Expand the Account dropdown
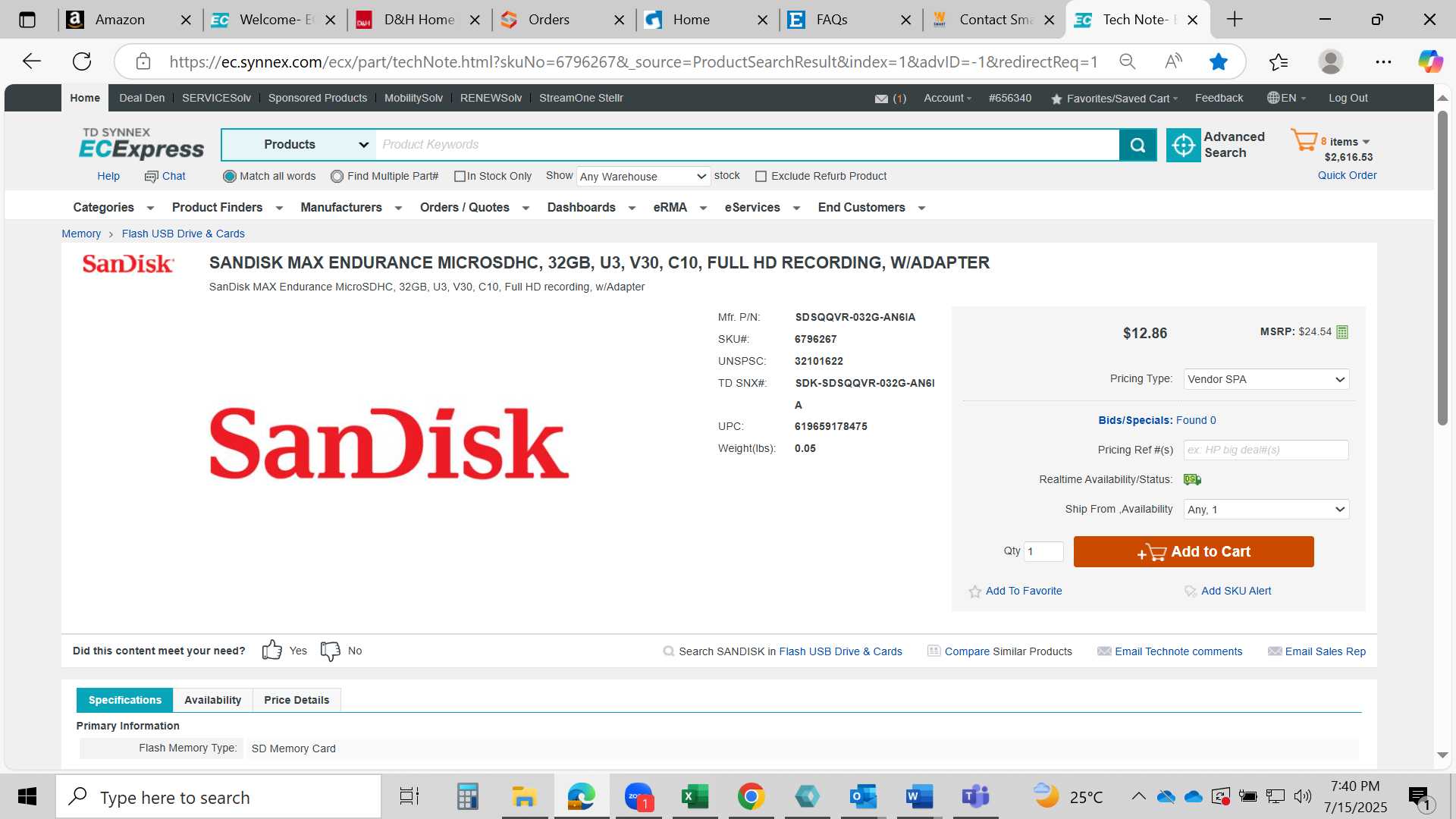This screenshot has width=1456, height=819. pyautogui.click(x=947, y=99)
